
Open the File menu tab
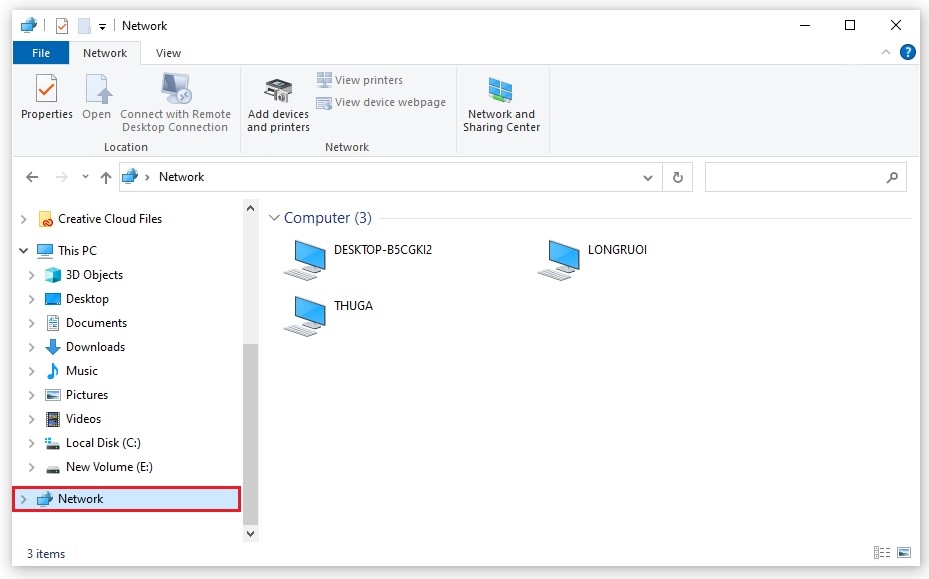[41, 53]
